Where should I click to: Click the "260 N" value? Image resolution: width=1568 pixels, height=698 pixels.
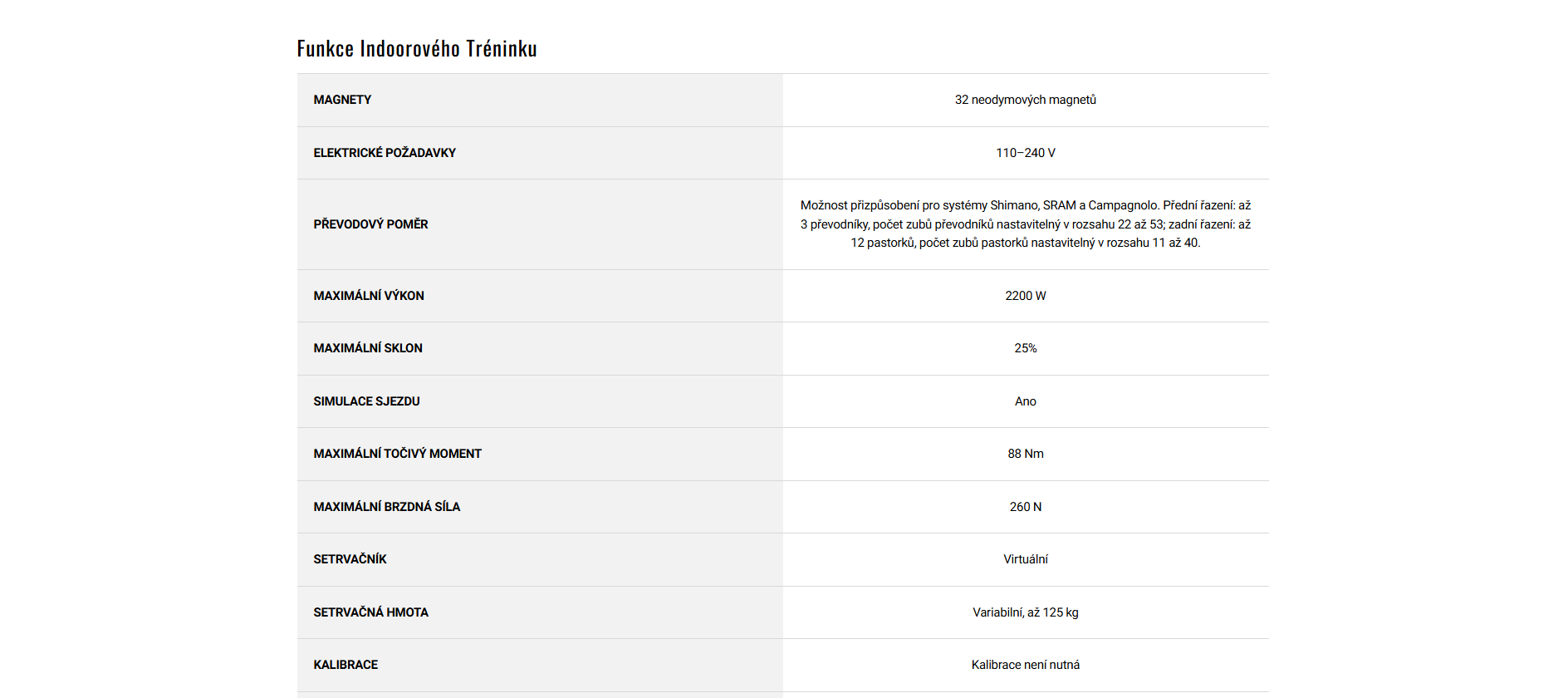coord(1025,507)
